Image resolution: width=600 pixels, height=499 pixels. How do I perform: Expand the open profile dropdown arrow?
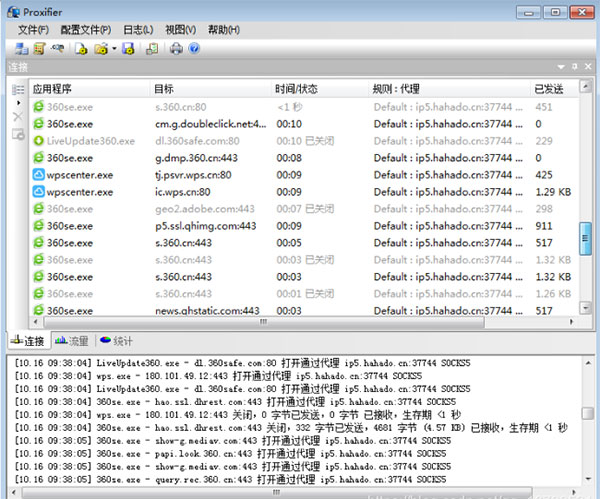point(114,49)
